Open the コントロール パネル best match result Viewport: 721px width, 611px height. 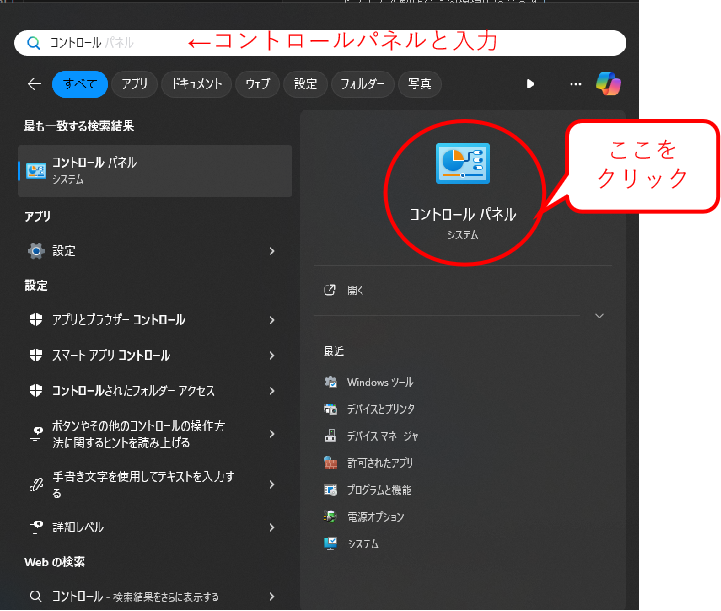(x=155, y=171)
